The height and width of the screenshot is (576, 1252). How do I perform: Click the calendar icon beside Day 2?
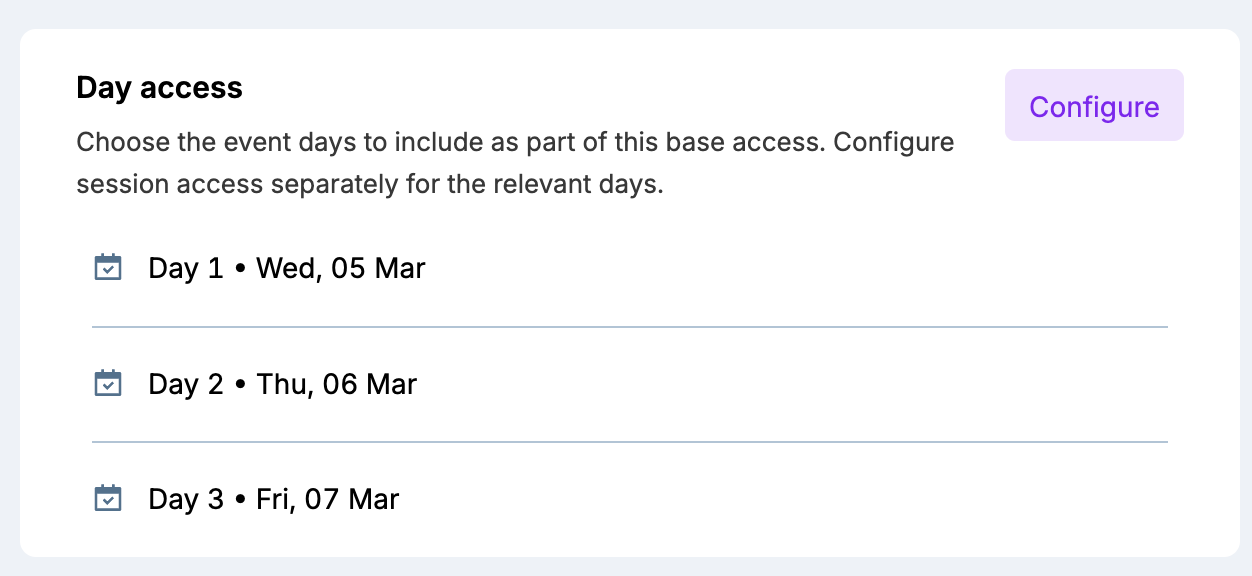(x=108, y=384)
